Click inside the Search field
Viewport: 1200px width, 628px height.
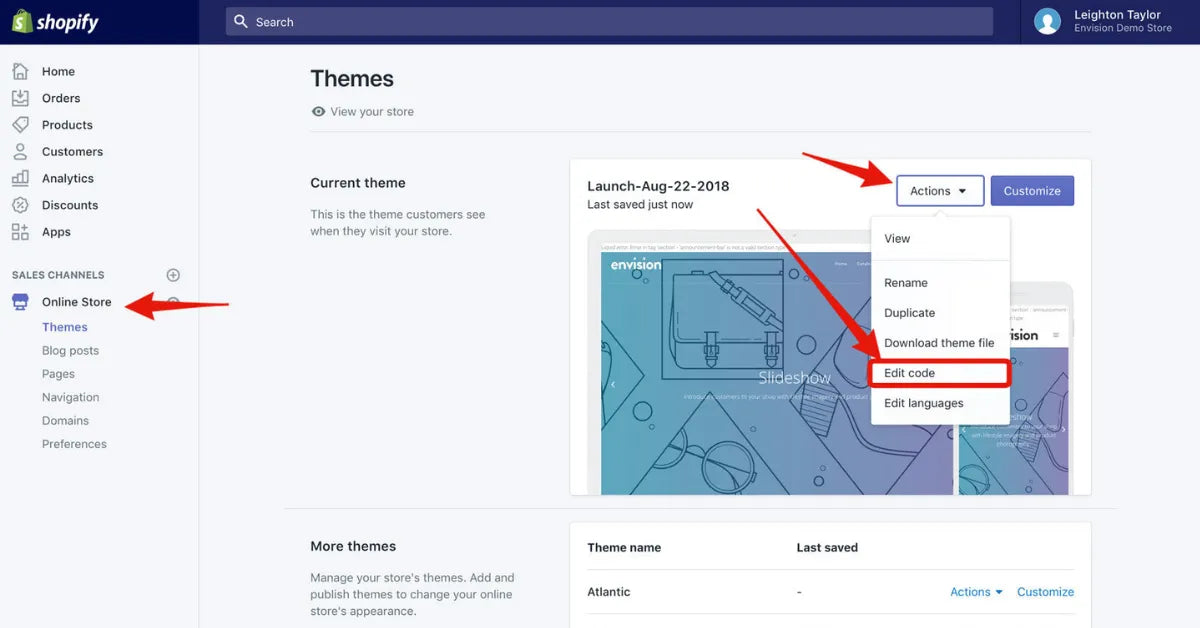click(610, 21)
